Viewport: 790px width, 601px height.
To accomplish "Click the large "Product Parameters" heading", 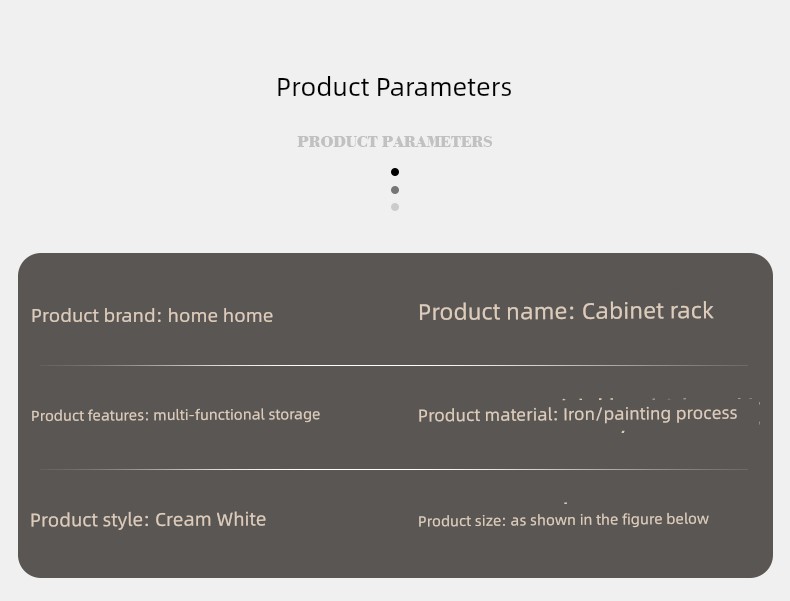I will coord(394,87).
